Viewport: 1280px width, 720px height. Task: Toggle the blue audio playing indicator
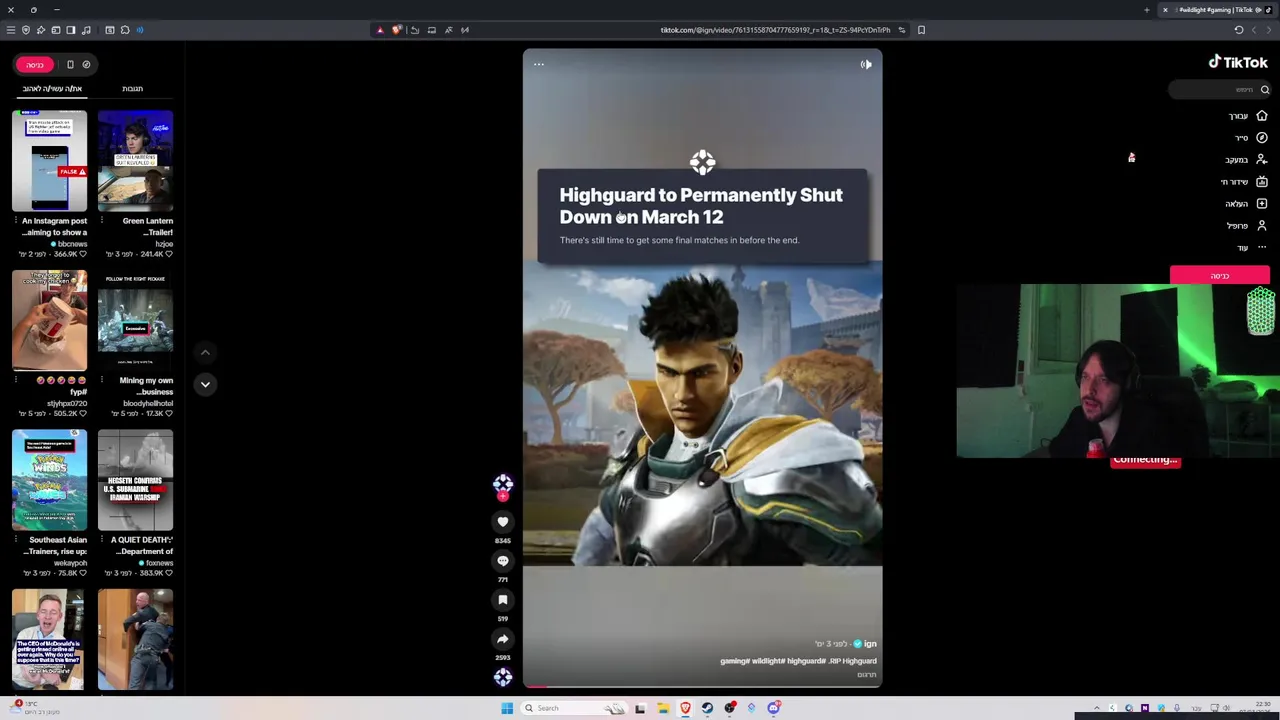point(140,30)
